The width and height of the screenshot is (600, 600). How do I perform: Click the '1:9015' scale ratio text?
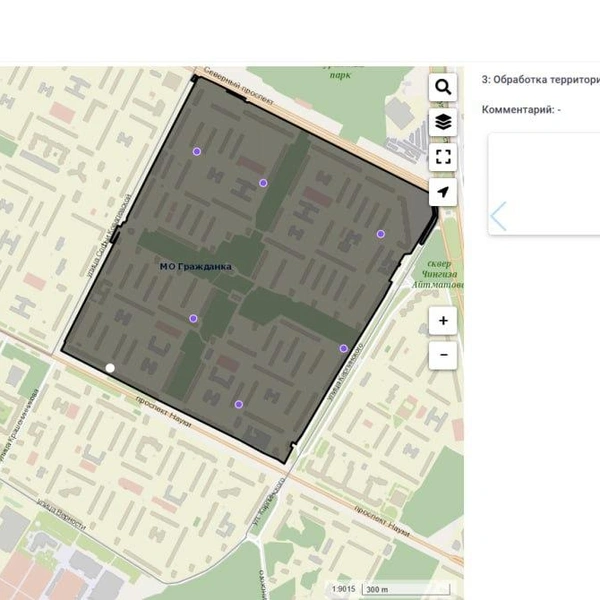(343, 589)
